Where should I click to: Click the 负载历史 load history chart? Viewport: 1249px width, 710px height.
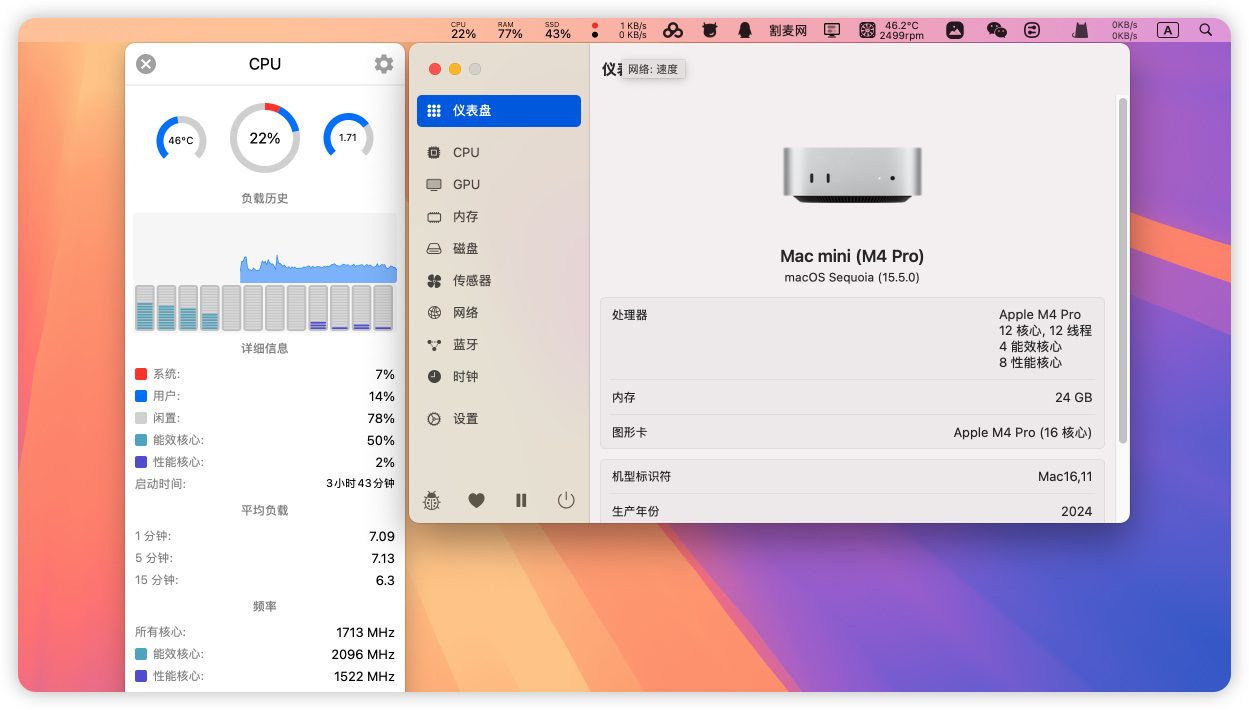click(265, 247)
